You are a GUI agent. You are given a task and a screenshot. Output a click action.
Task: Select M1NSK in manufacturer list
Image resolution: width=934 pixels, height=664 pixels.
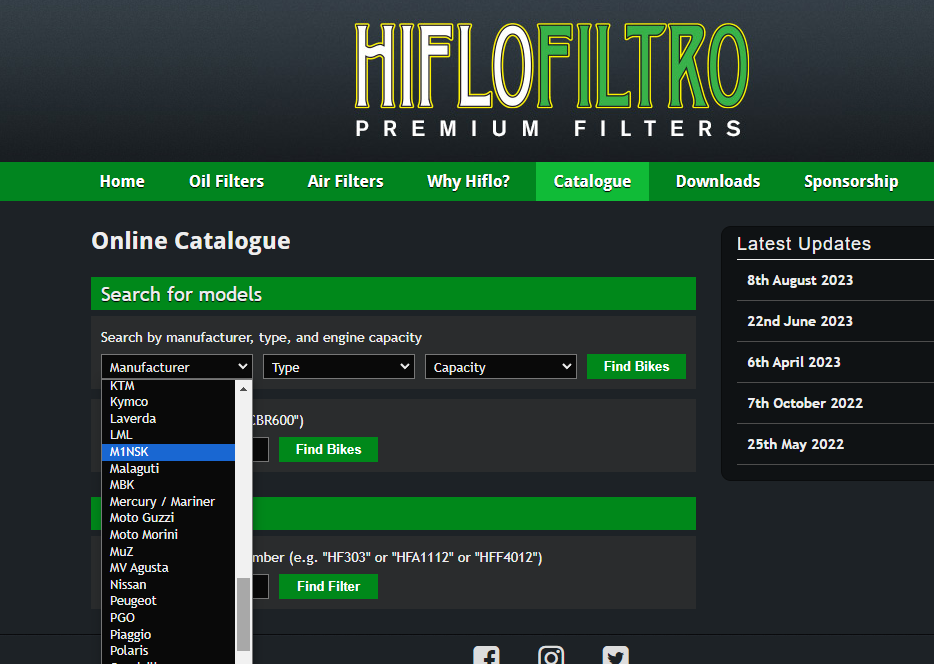point(169,452)
